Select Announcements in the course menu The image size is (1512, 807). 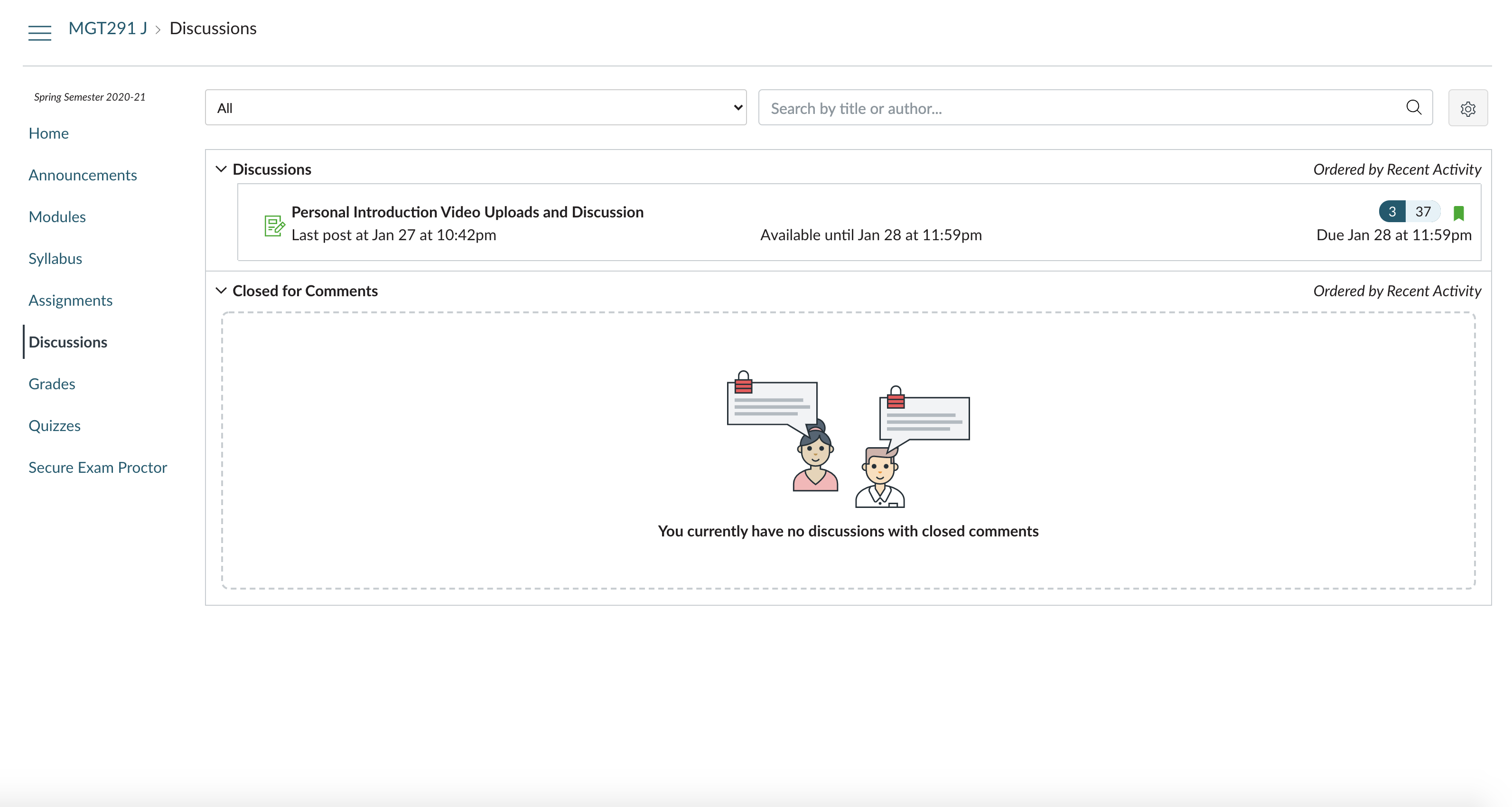tap(82, 174)
